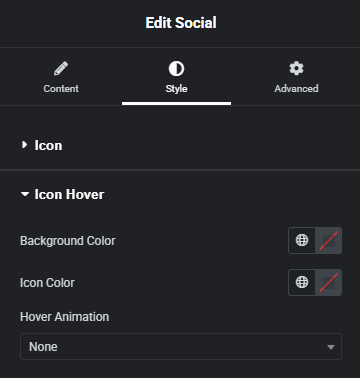Click the caret arrow in Hover Animation select
The width and height of the screenshot is (360, 378).
331,347
